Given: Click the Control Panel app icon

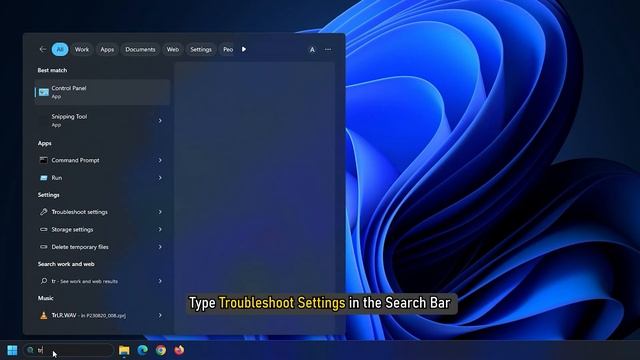Looking at the screenshot, I should [44, 92].
